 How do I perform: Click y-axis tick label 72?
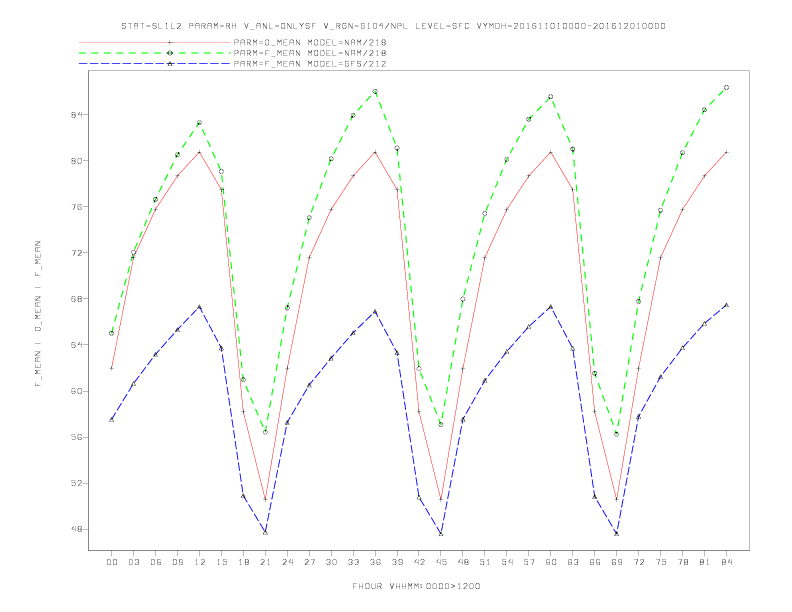coord(77,252)
